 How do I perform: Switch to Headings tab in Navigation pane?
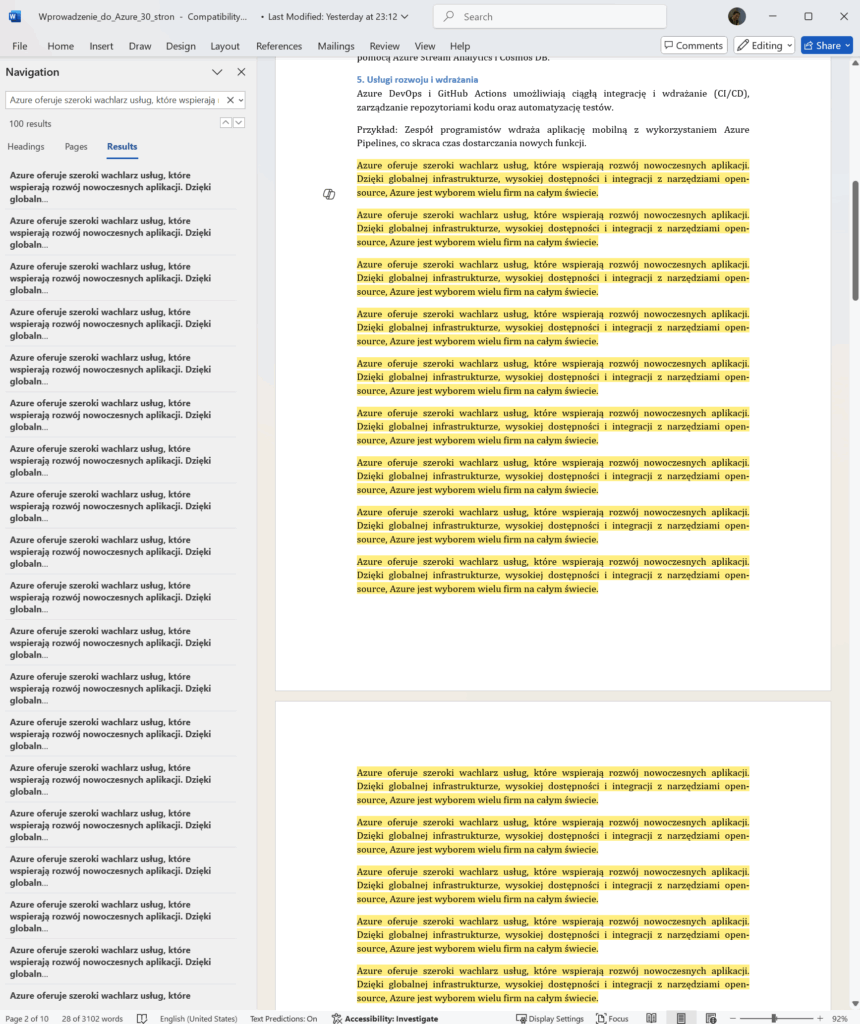26,147
